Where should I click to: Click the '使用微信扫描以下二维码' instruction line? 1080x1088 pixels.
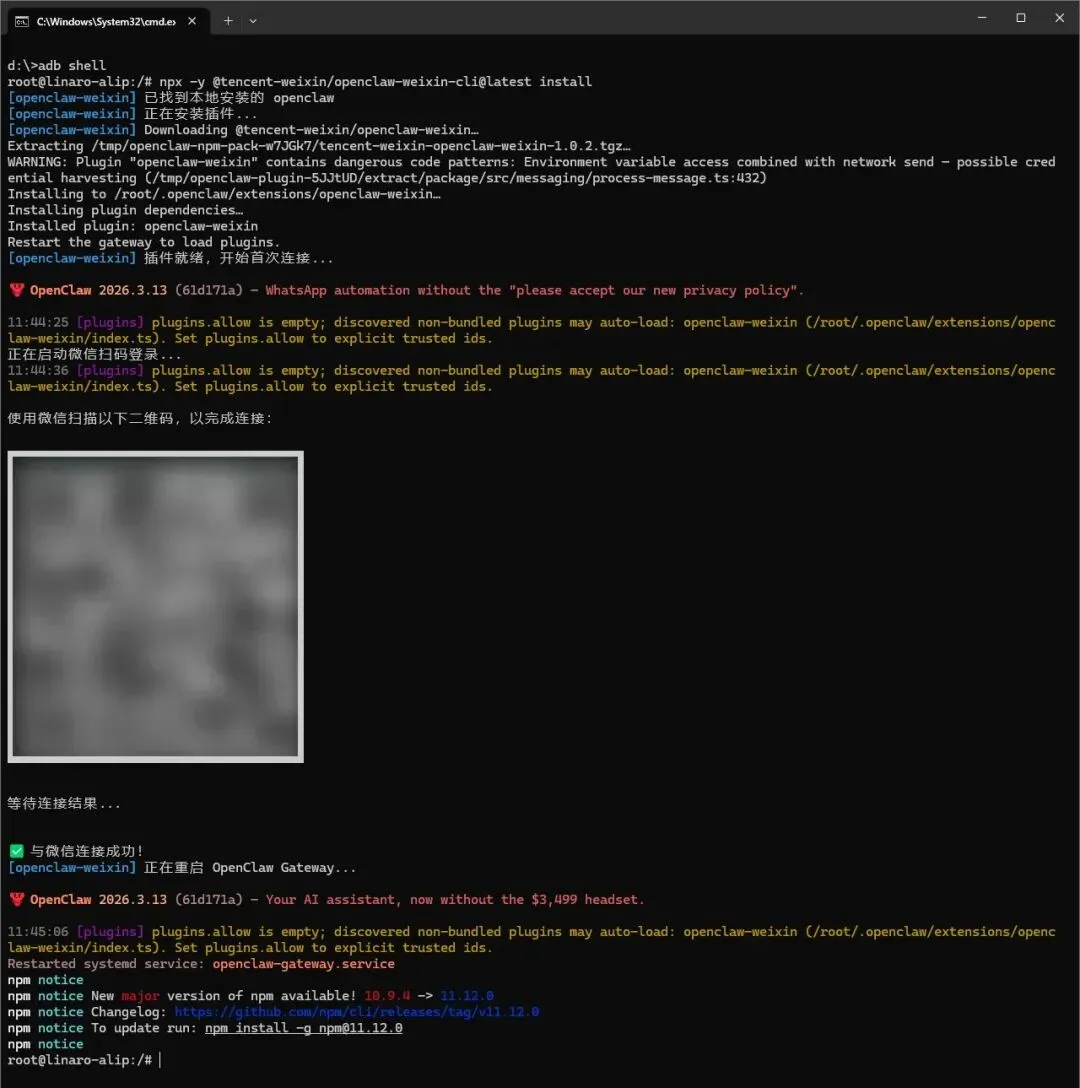(140, 418)
